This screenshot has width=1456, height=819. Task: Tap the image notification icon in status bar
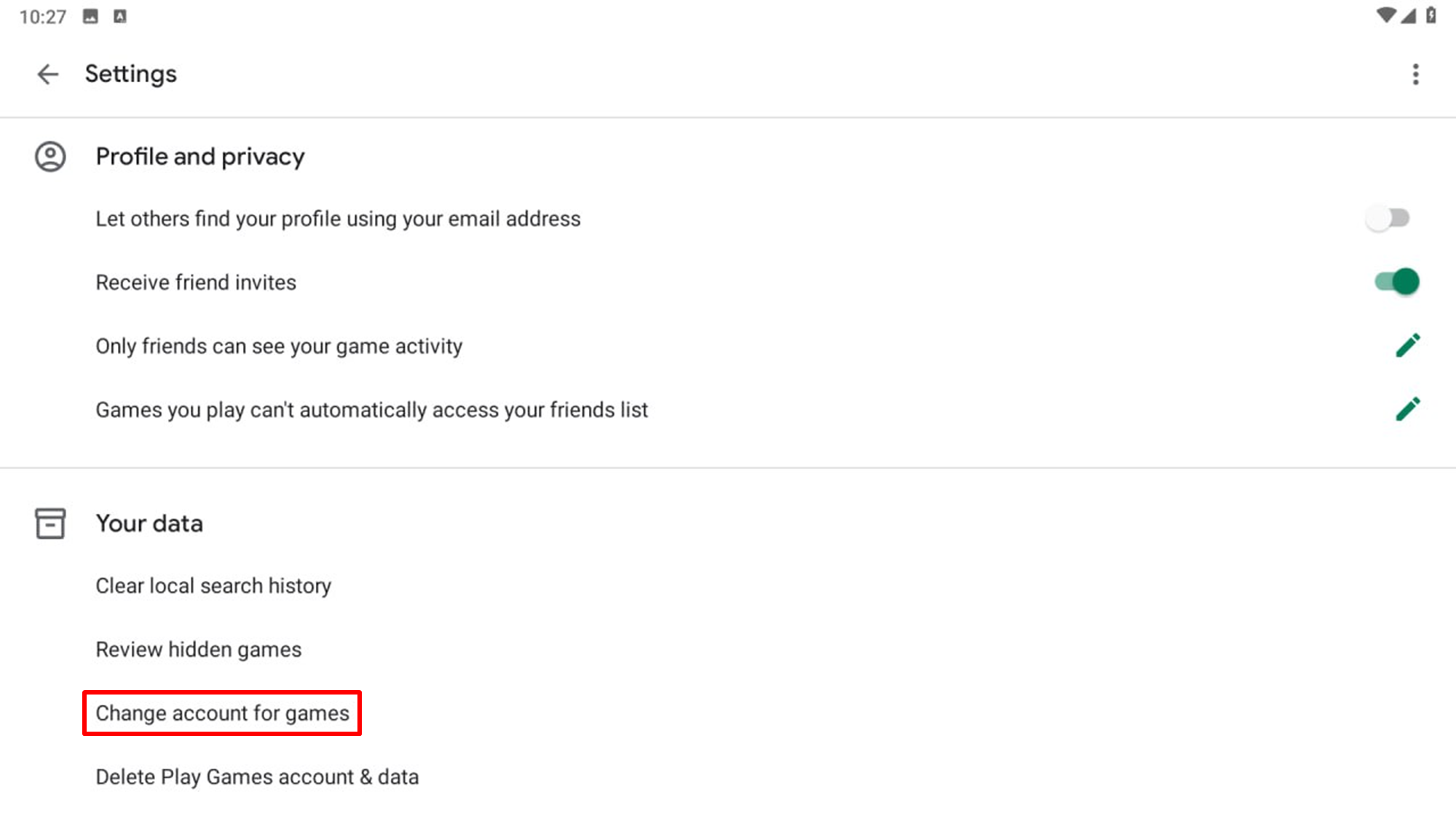click(90, 16)
